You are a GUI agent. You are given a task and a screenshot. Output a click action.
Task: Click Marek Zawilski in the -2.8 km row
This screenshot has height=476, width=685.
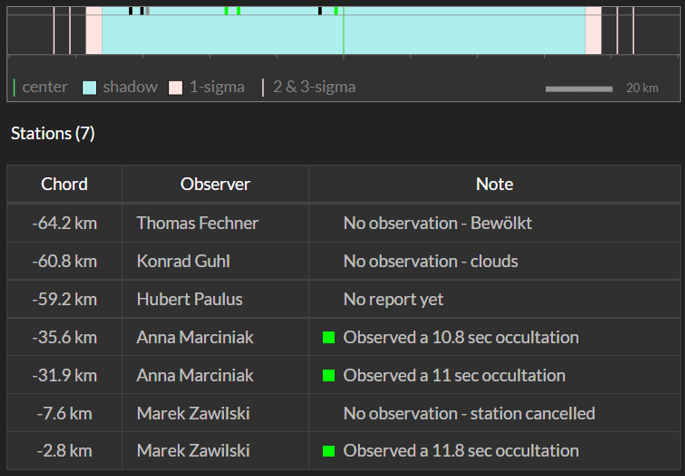point(193,451)
